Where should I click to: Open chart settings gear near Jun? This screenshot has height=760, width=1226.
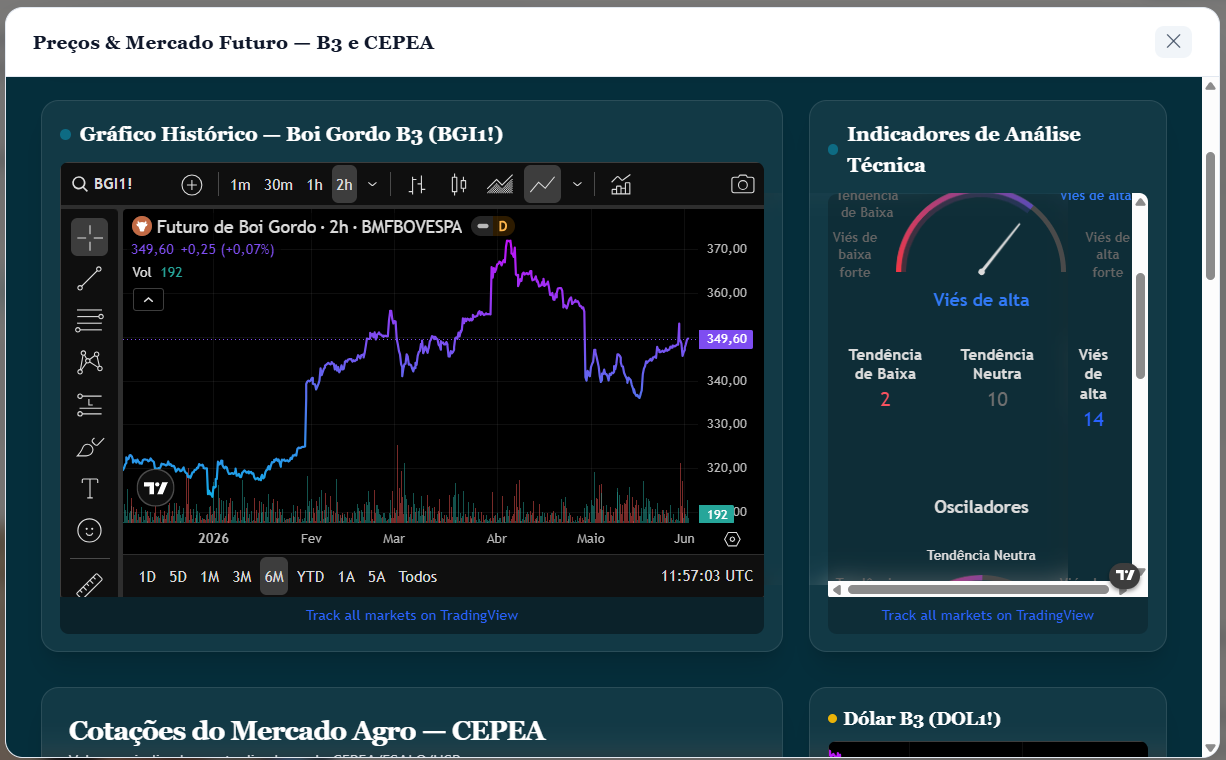732,539
